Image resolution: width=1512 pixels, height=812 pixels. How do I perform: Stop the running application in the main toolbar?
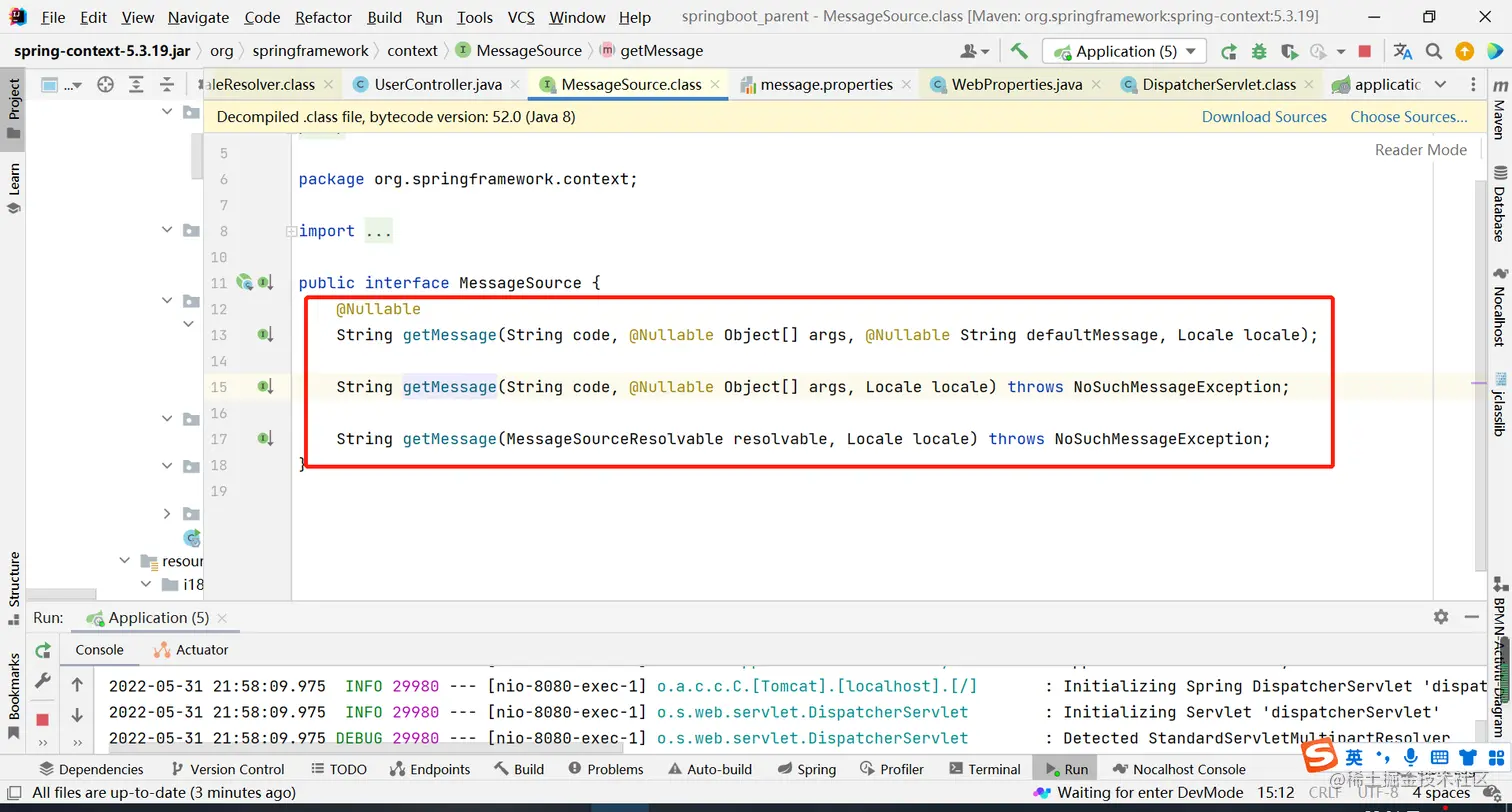[x=1365, y=51]
